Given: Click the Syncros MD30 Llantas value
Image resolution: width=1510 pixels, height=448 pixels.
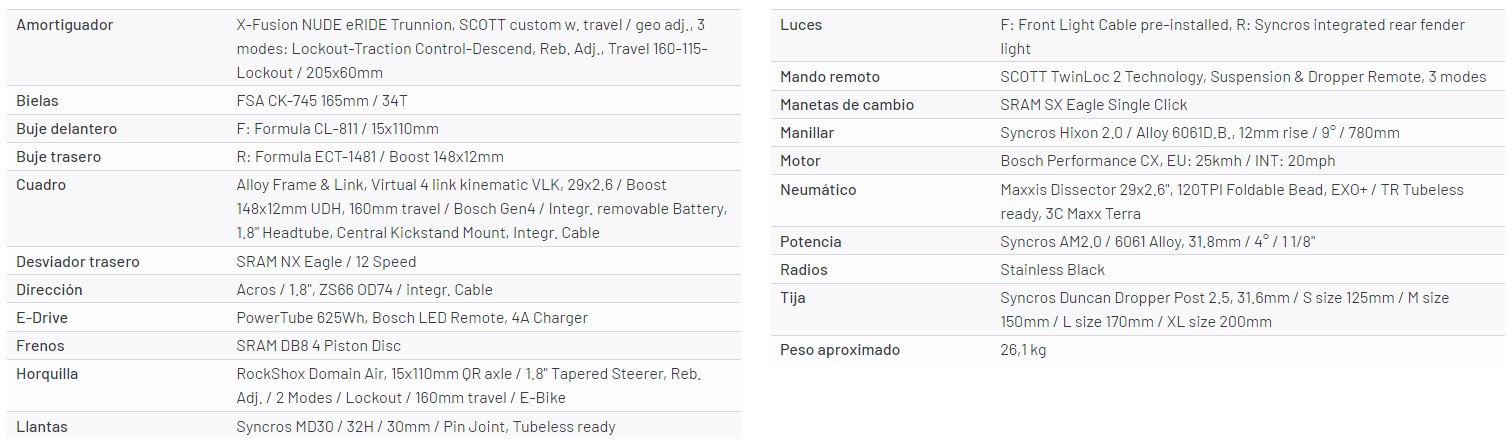Looking at the screenshot, I should point(426,427).
